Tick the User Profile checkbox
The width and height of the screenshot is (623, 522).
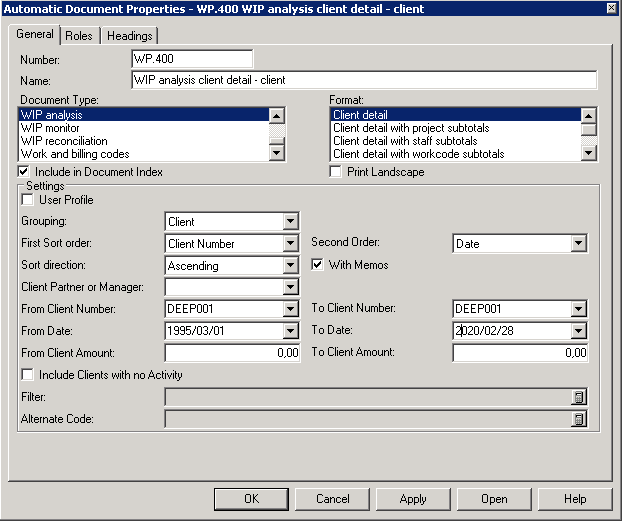tap(27, 200)
